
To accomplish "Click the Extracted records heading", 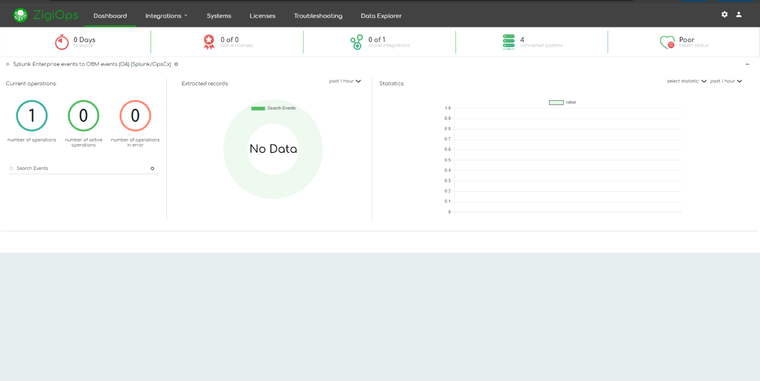I will tap(205, 83).
